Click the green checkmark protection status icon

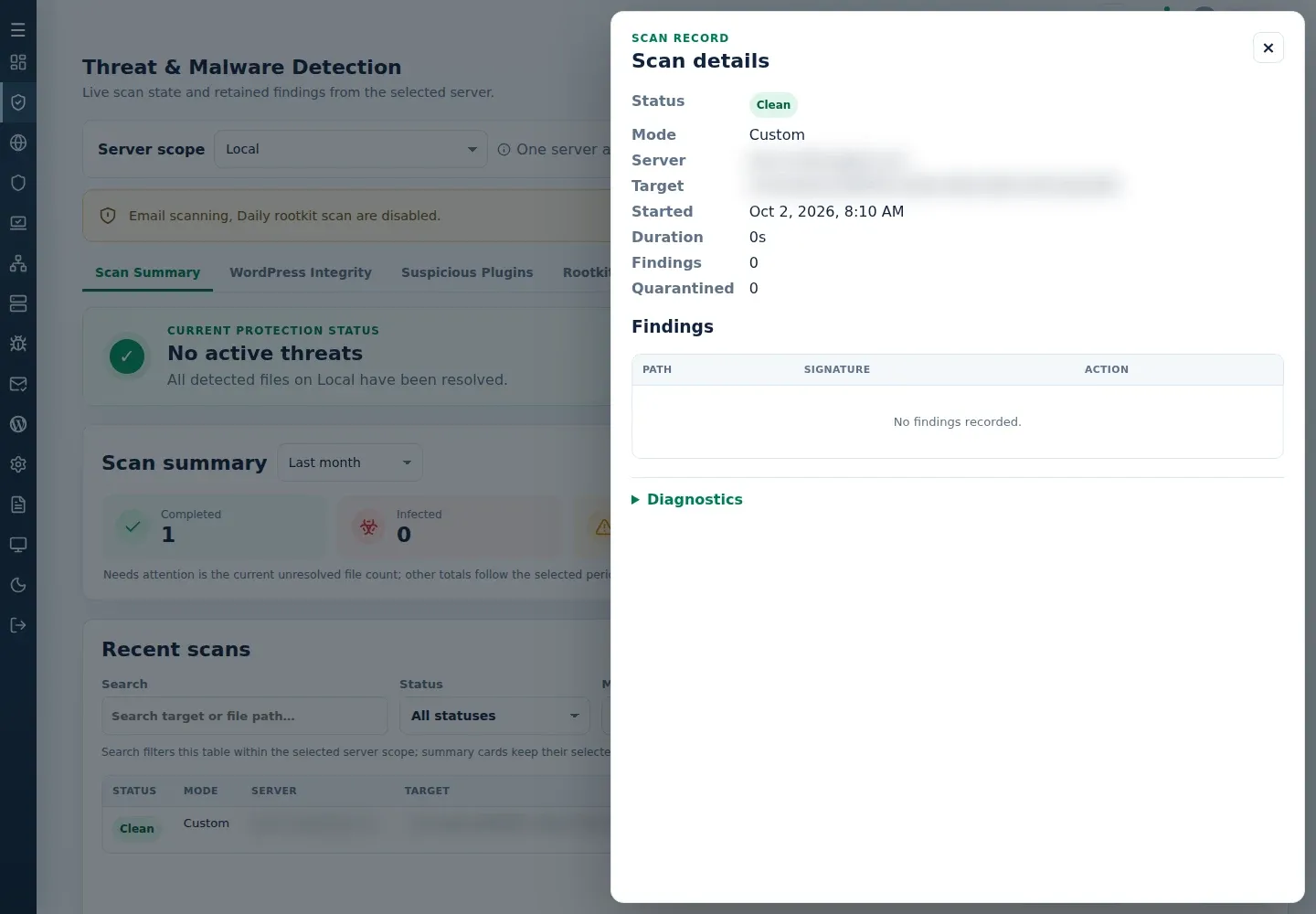pos(127,356)
